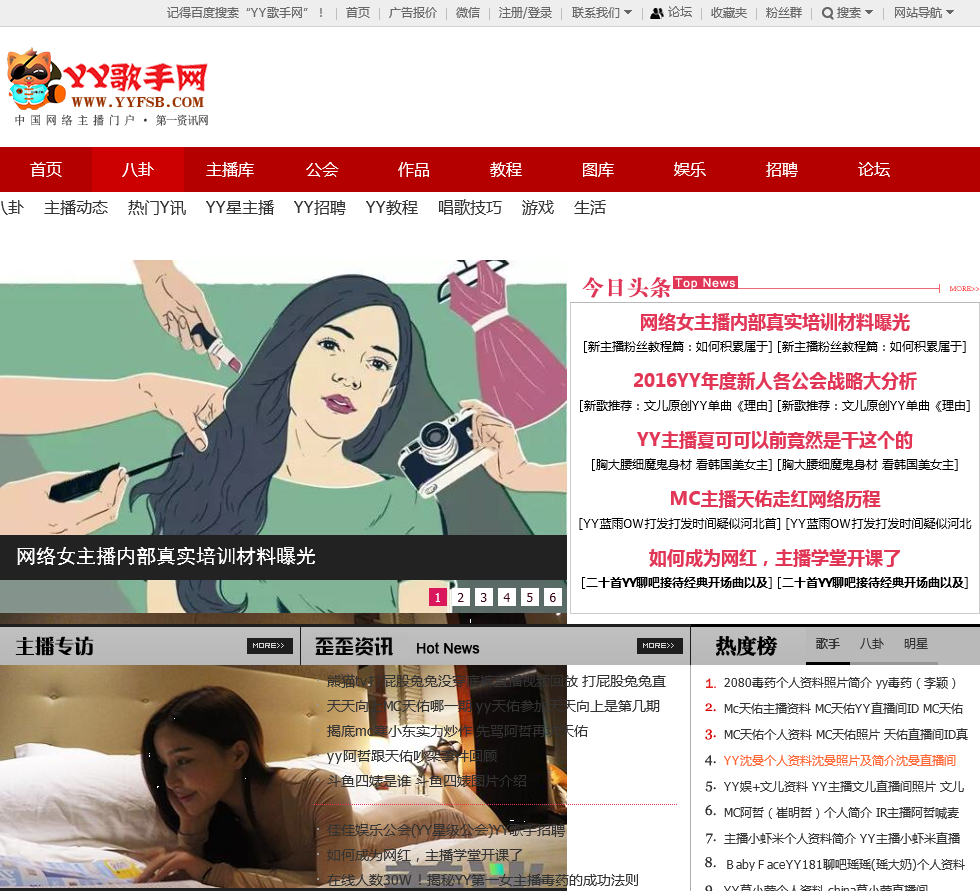Open news item 斗鱼四姨是谁
Screen dimensions: 980x891
click(x=427, y=781)
